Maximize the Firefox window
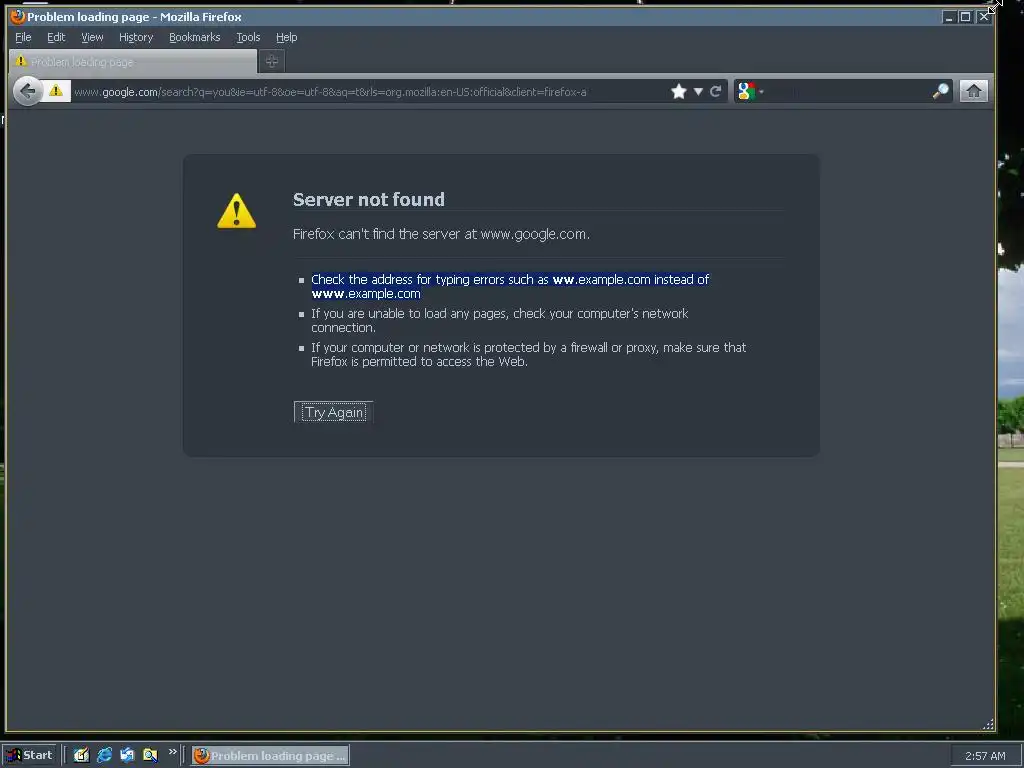This screenshot has height=768, width=1024. (x=965, y=17)
